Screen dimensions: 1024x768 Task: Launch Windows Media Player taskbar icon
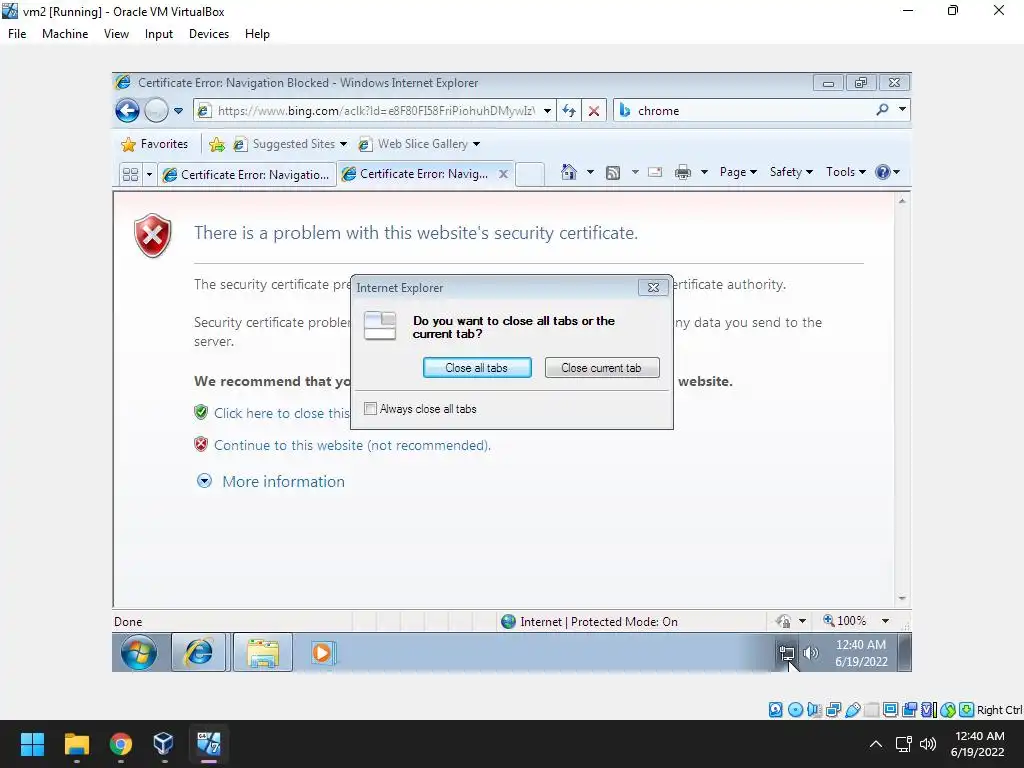[x=322, y=652]
